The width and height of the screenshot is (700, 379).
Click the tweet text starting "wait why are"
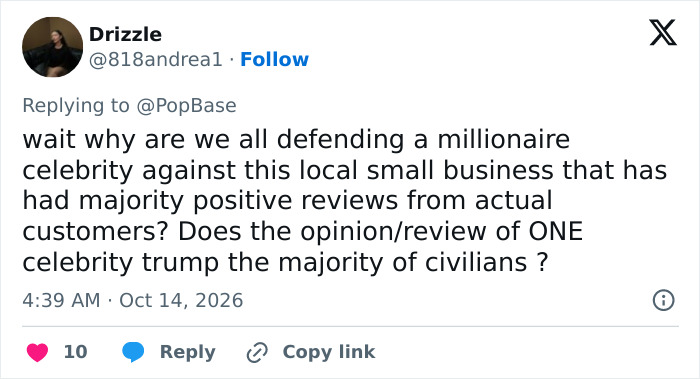click(x=345, y=200)
